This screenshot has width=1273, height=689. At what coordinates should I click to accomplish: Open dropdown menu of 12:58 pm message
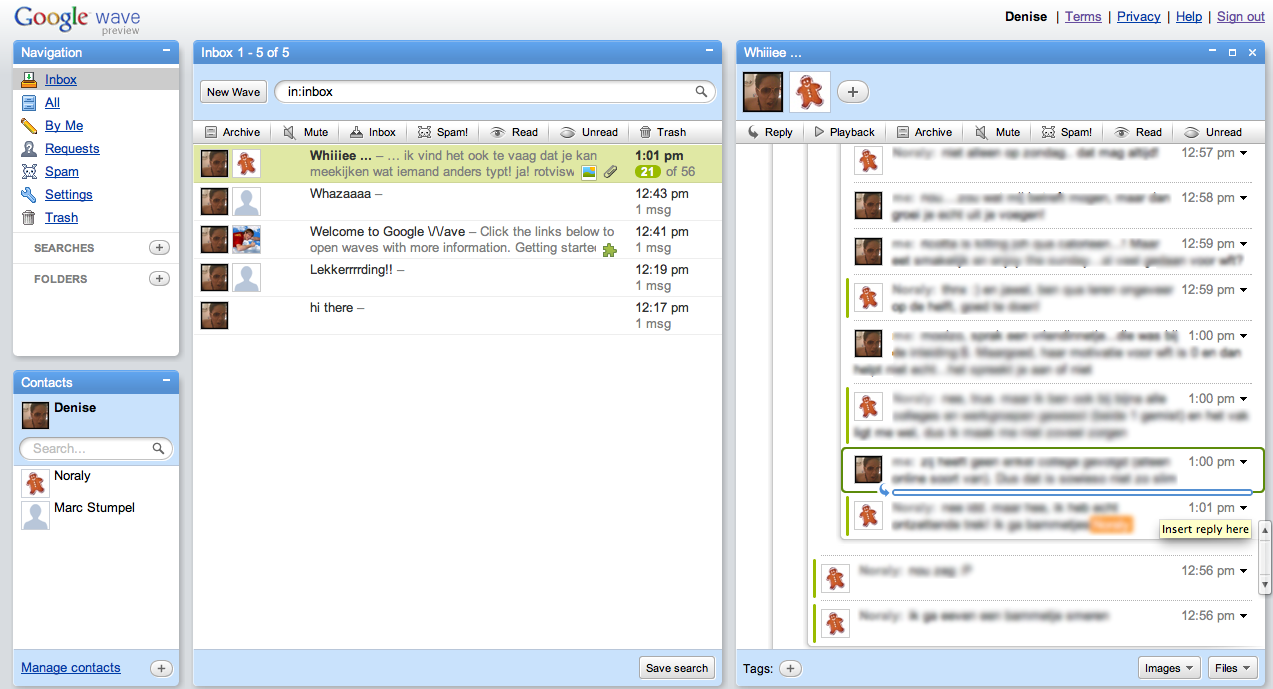coord(1244,199)
